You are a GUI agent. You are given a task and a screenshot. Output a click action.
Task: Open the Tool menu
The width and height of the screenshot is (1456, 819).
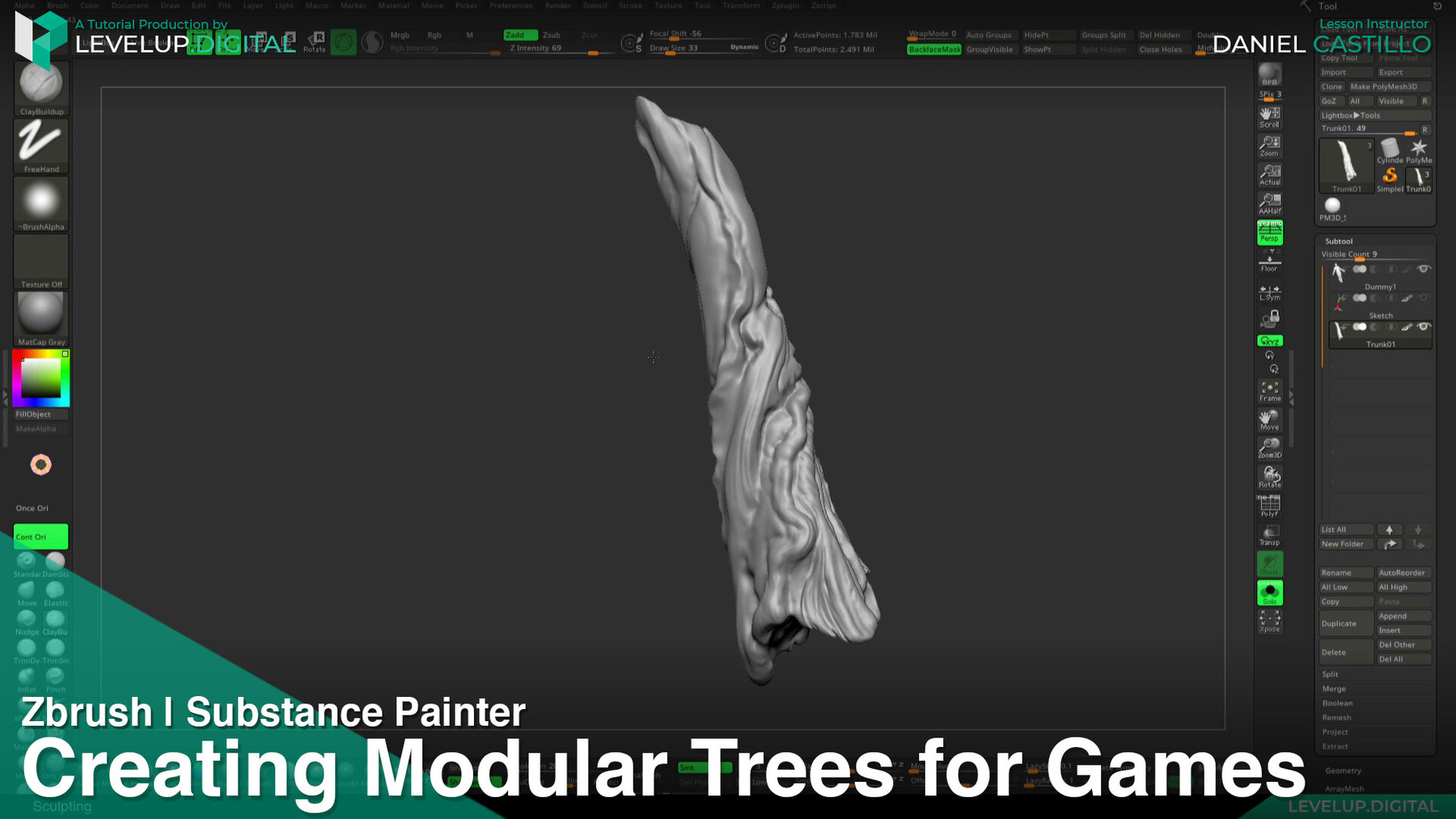[x=701, y=6]
